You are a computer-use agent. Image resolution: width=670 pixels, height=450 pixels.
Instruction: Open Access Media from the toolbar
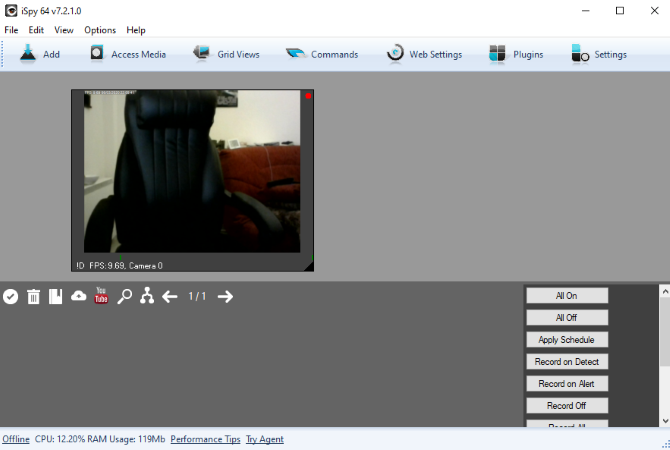[128, 54]
